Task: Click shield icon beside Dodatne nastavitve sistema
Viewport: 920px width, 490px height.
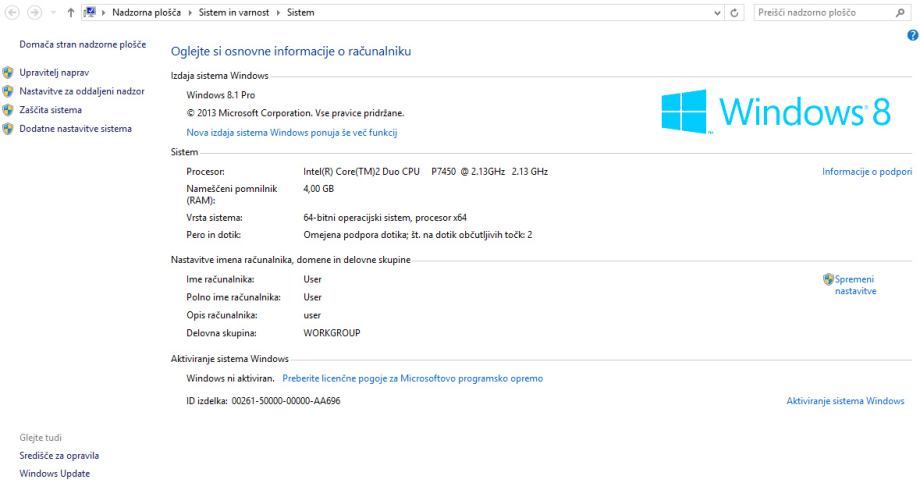Action: tap(8, 129)
